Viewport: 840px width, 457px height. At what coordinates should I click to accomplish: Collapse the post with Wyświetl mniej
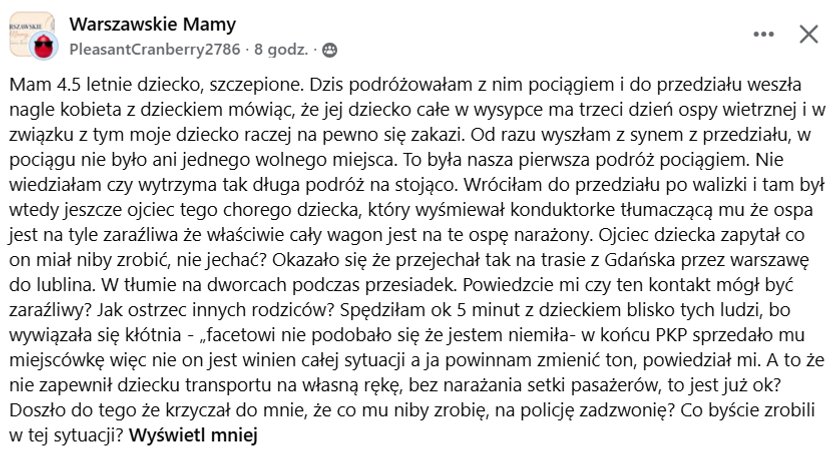tap(193, 434)
